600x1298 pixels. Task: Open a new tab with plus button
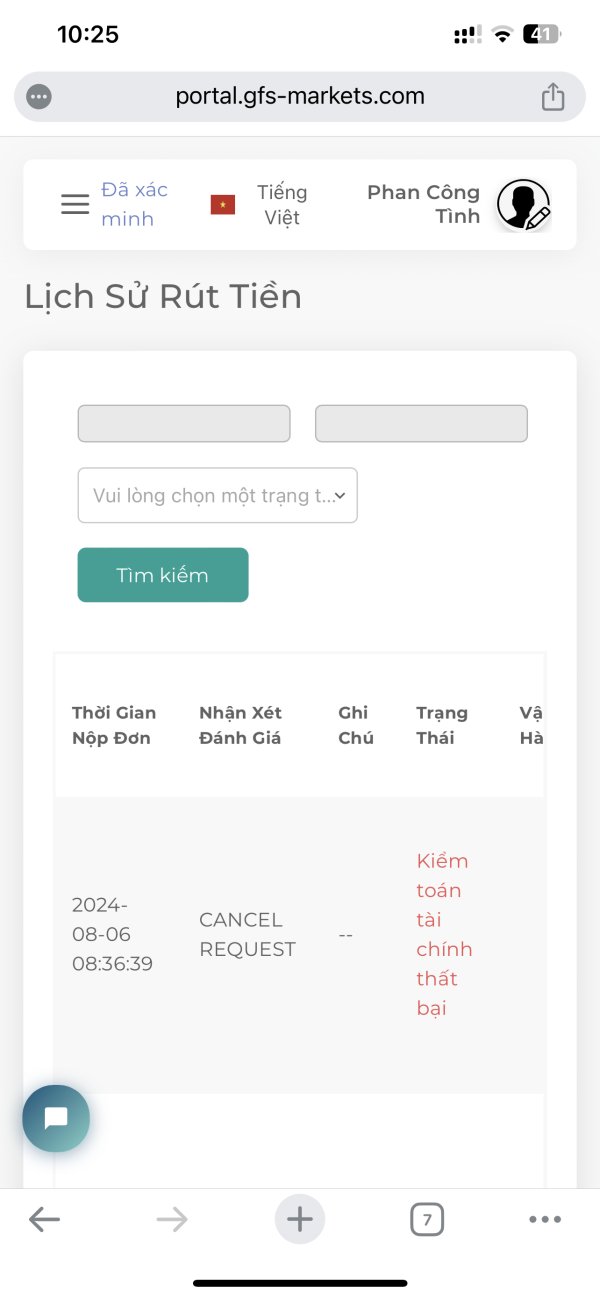pos(300,1219)
